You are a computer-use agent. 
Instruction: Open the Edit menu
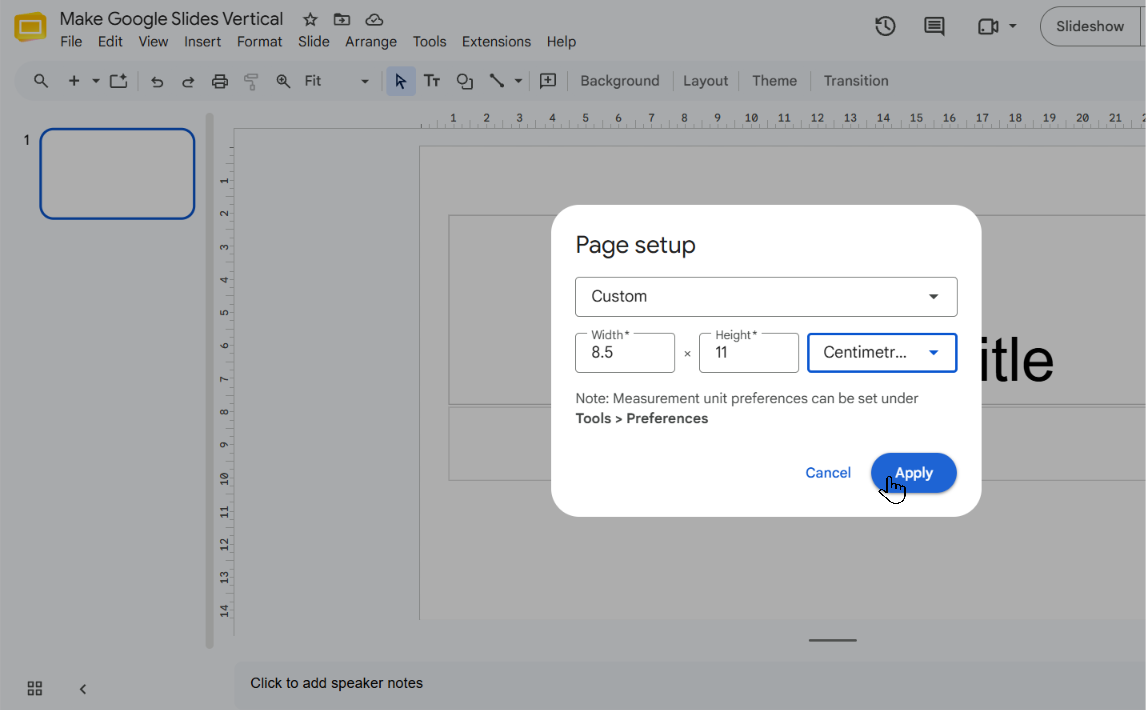110,42
